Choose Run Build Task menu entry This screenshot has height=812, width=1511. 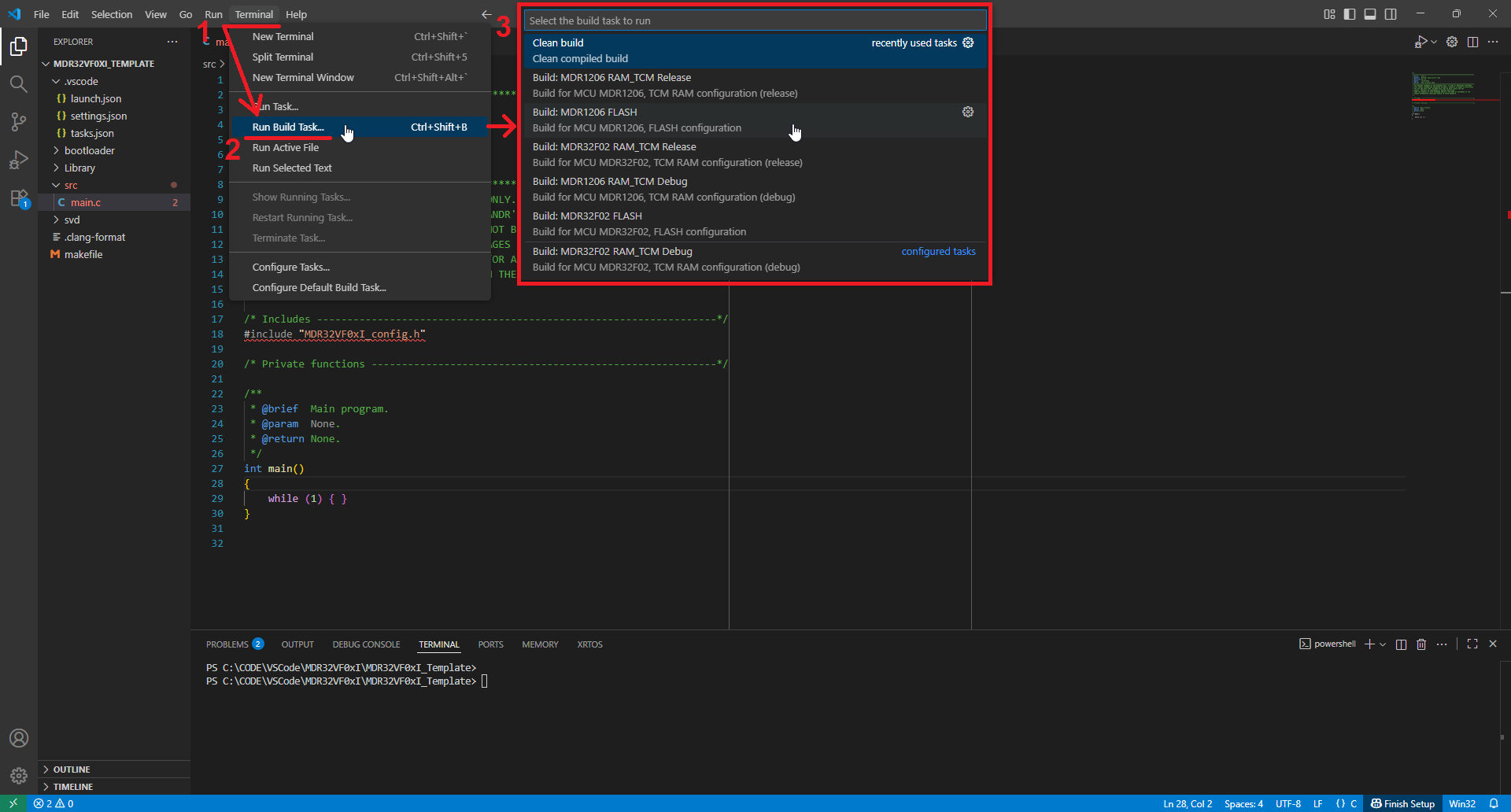(288, 127)
